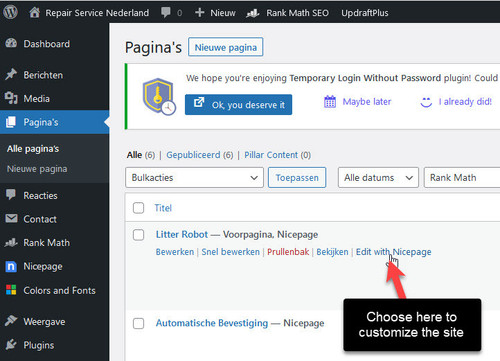The height and width of the screenshot is (361, 500).
Task: Select Alle pagina's submenu item
Action: pos(33,149)
